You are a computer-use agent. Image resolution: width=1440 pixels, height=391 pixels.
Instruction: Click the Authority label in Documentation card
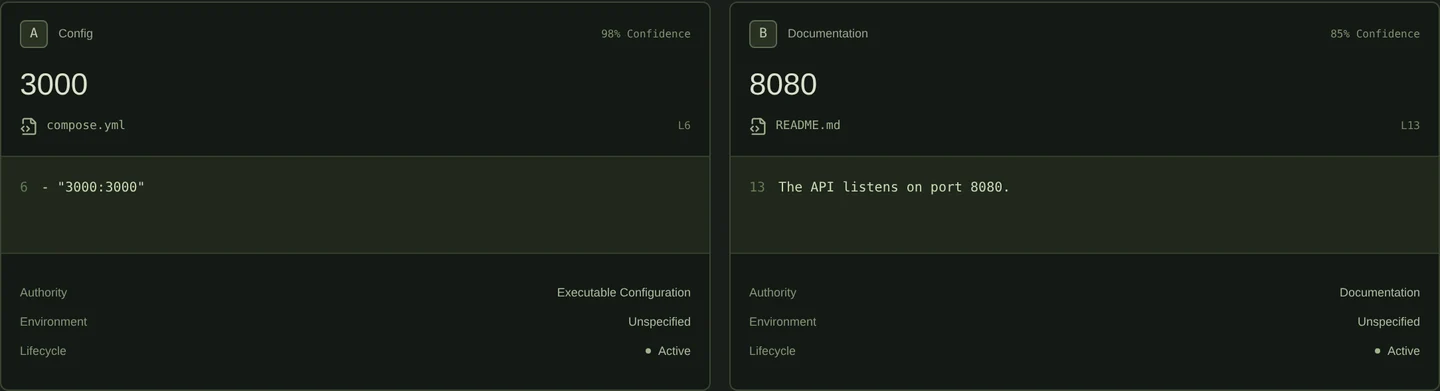click(773, 293)
